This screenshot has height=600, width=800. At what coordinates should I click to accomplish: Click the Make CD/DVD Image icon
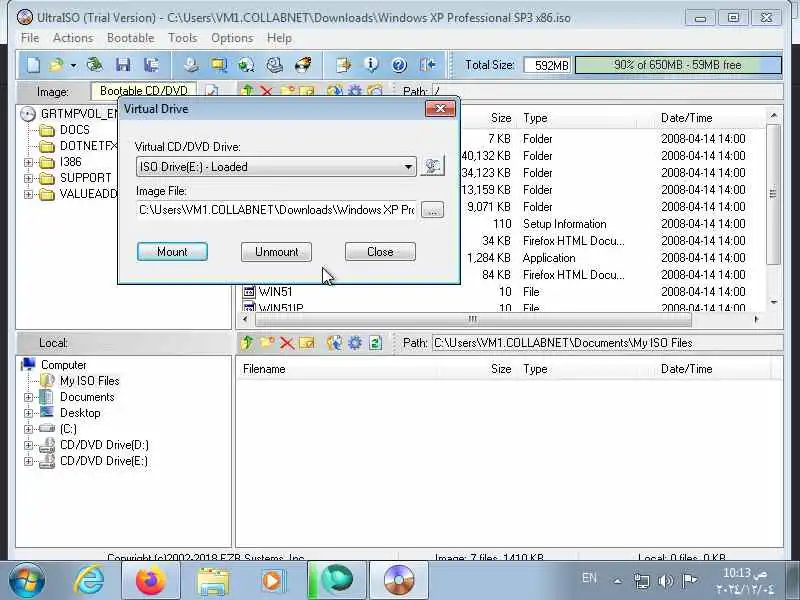[x=191, y=65]
